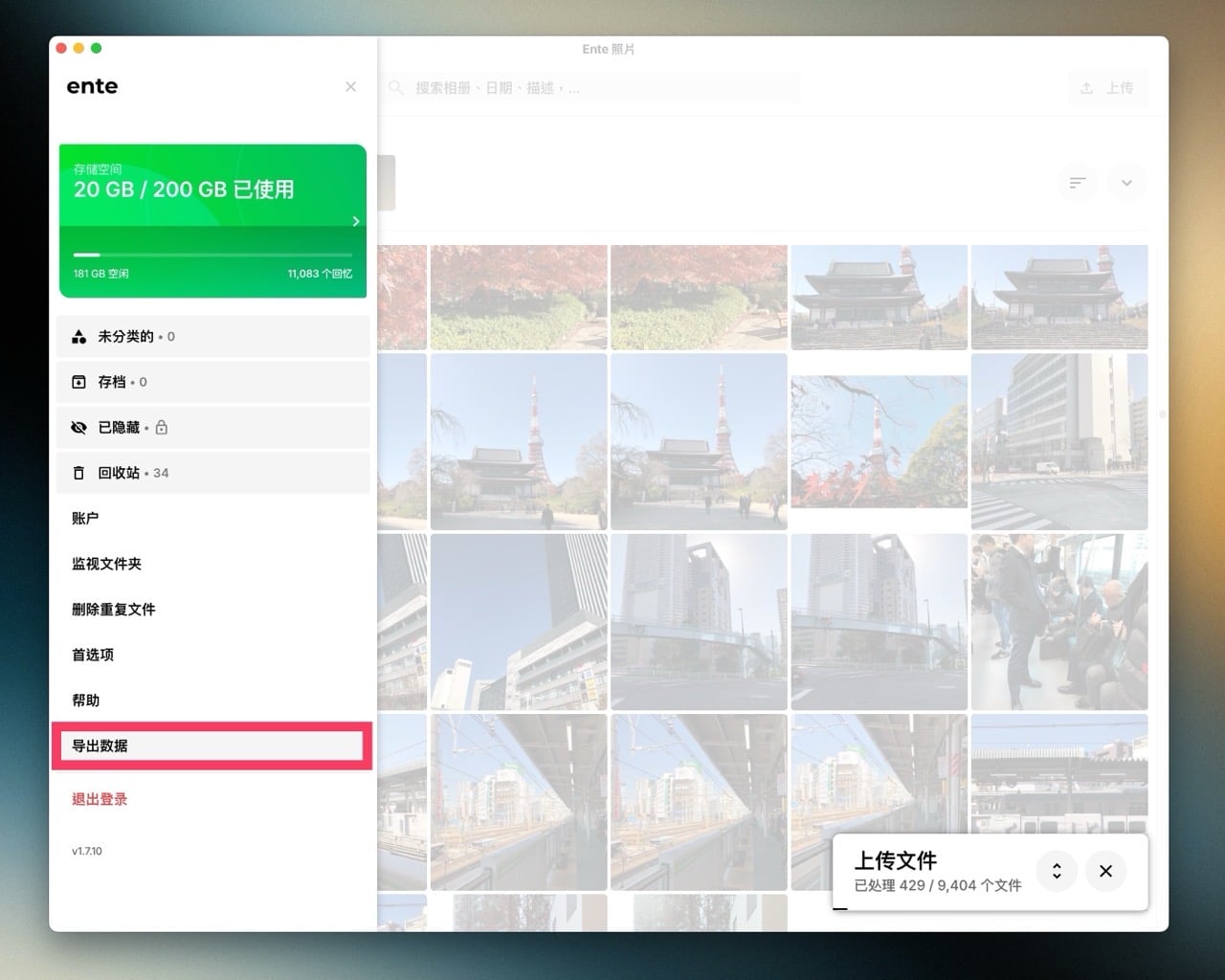Click 导出数据 (Export data)
The image size is (1225, 980).
pyautogui.click(x=212, y=746)
